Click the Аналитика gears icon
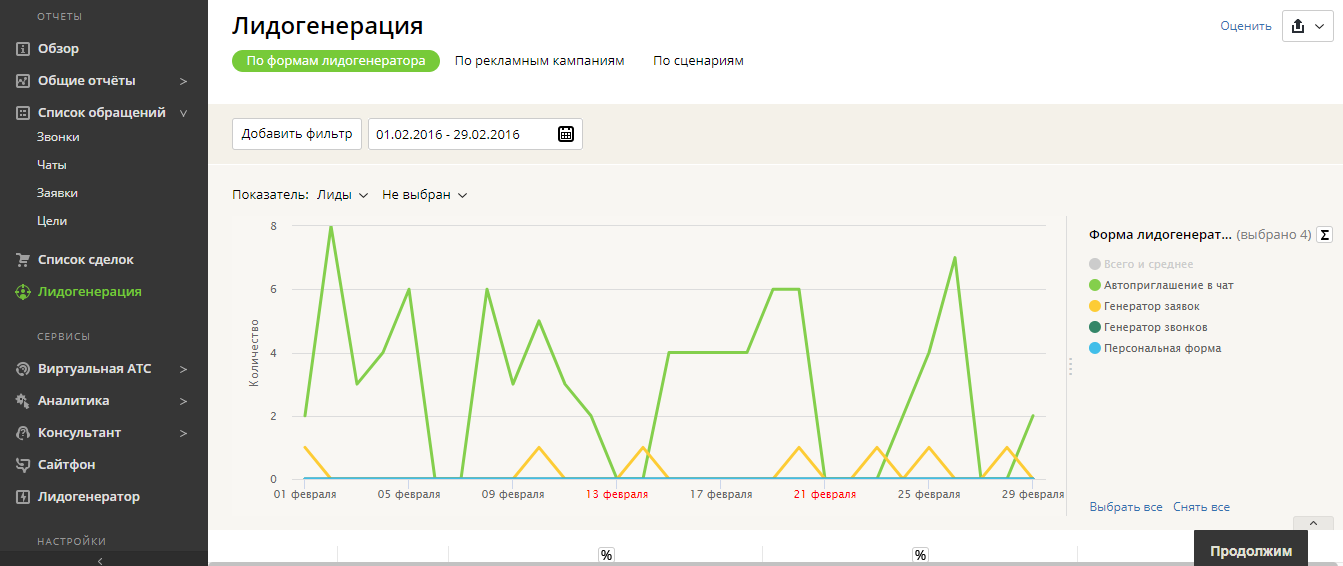1343x566 pixels. [22, 401]
